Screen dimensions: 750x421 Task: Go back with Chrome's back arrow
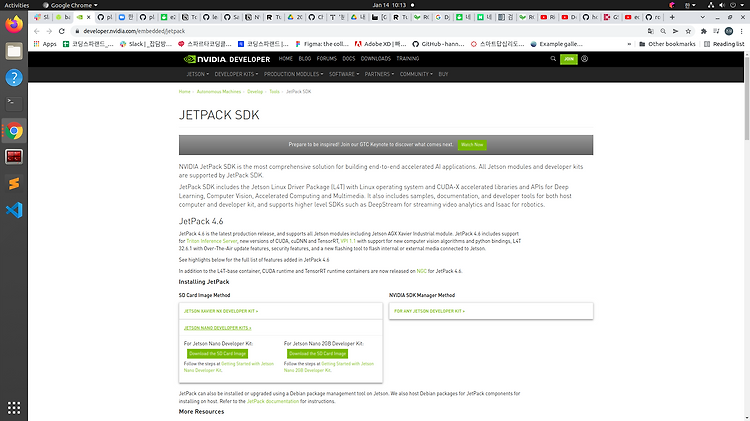[x=37, y=31]
